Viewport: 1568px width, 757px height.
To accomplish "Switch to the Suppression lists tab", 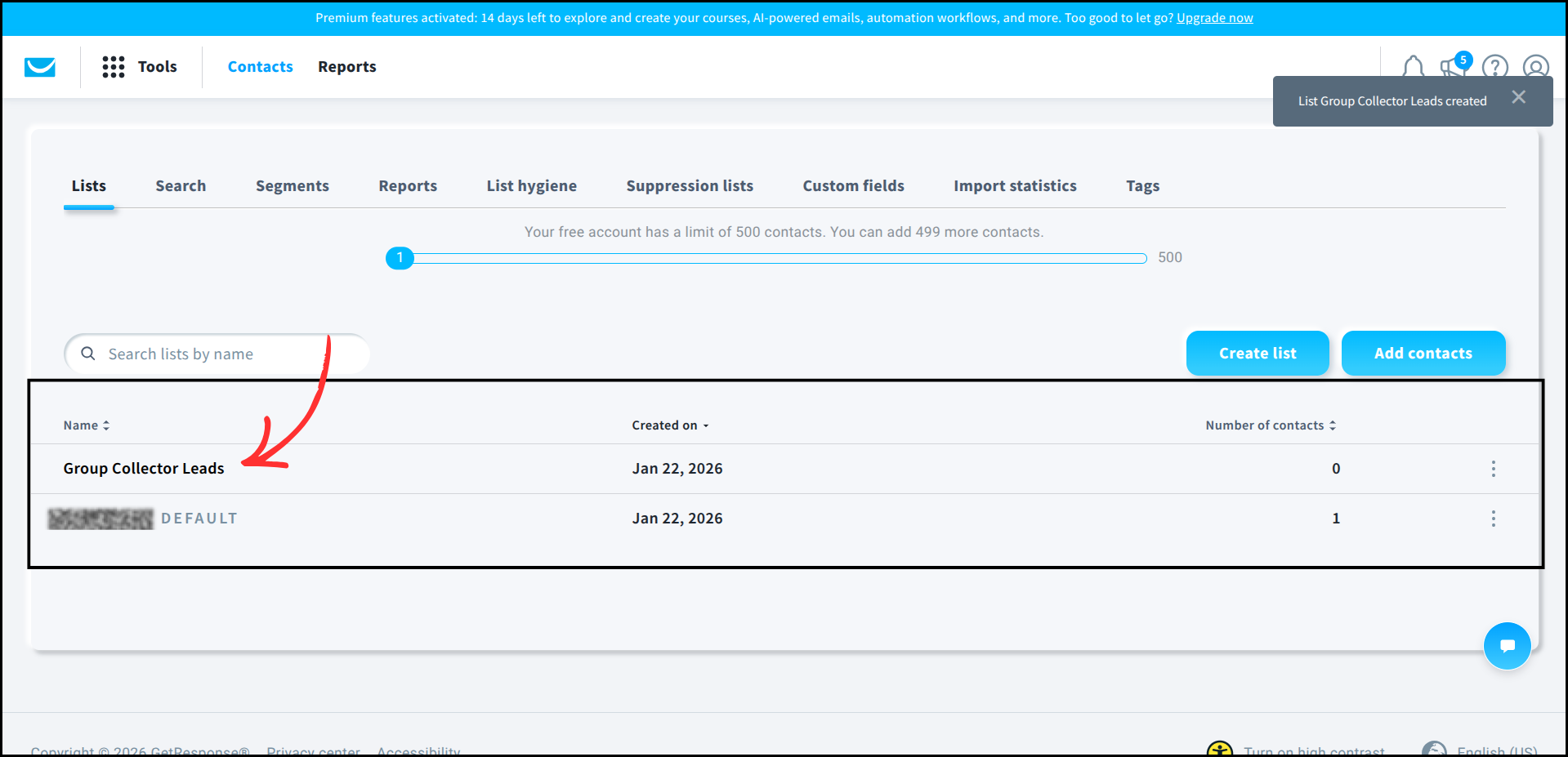I will pyautogui.click(x=689, y=185).
